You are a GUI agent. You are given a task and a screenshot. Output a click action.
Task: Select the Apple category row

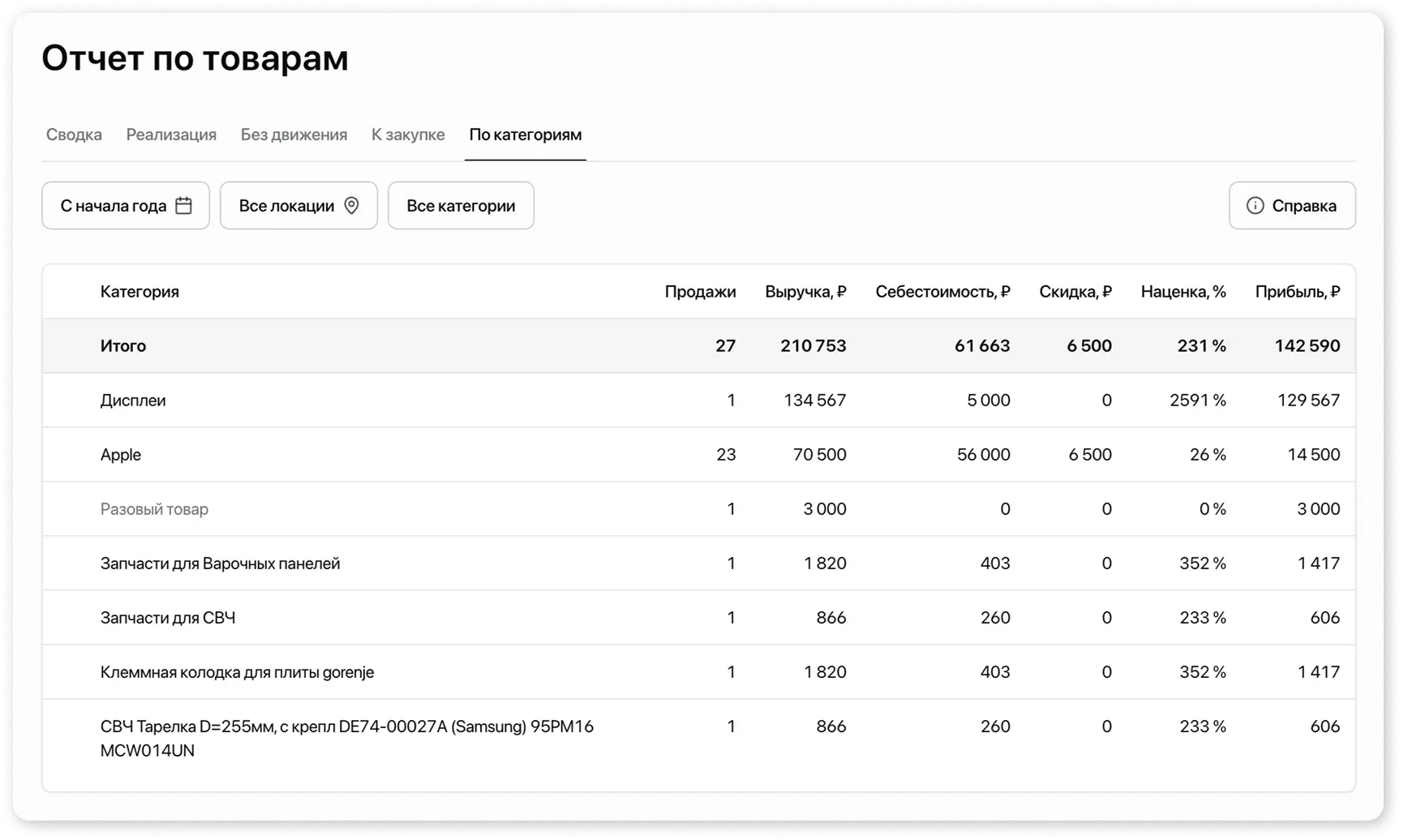121,455
